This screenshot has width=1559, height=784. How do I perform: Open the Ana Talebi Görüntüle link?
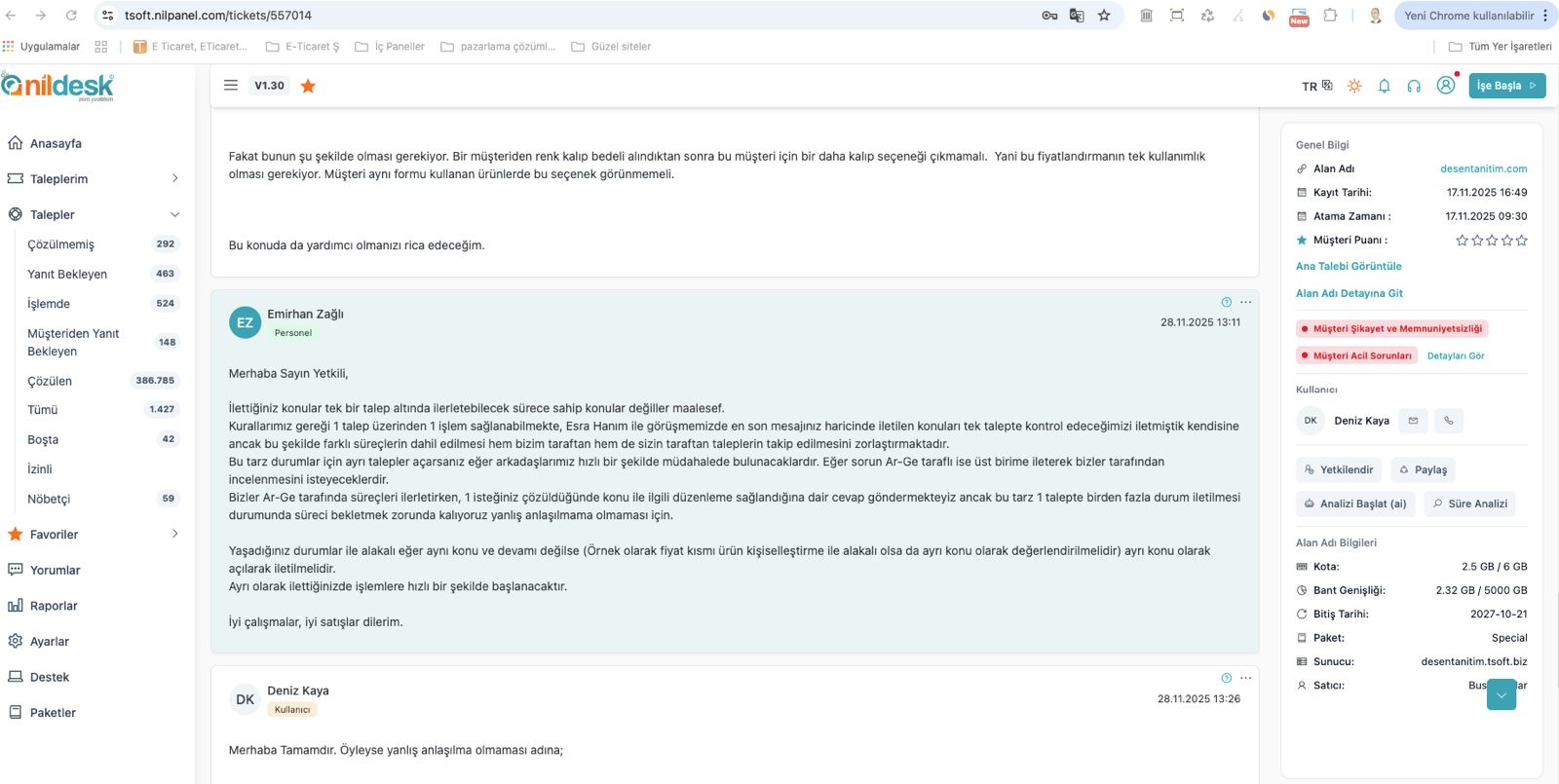click(1349, 266)
